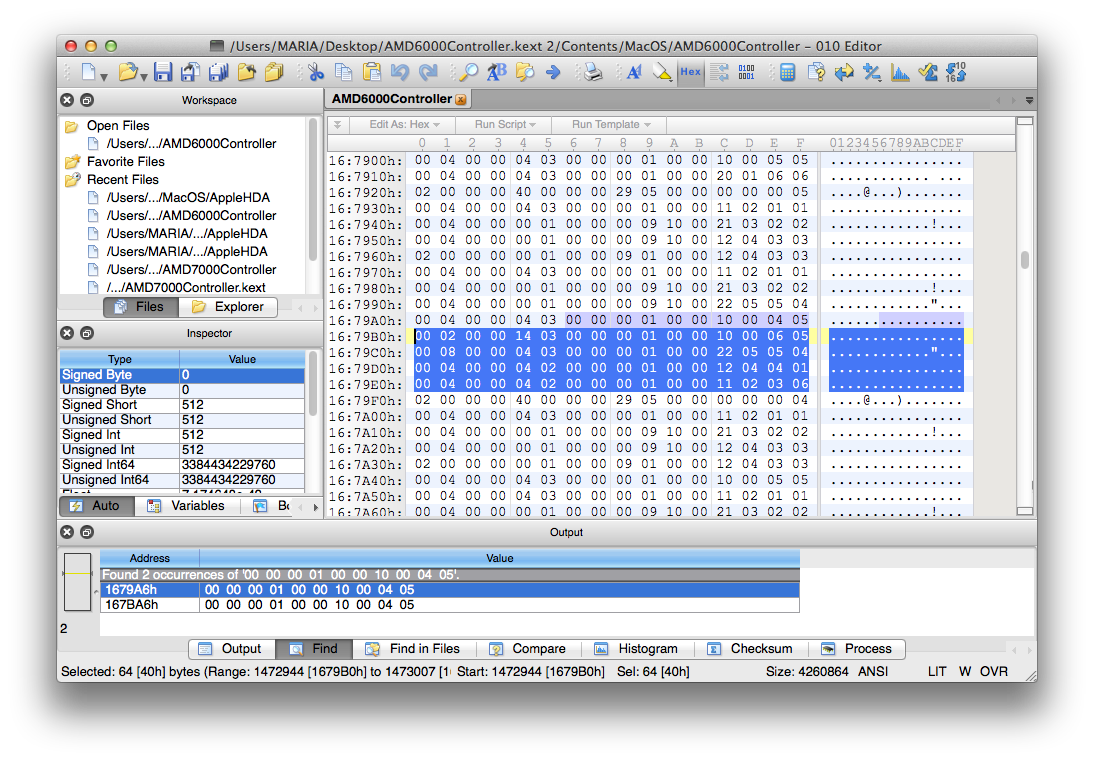Close the Inspector panel
This screenshot has width=1094, height=761.
(x=67, y=333)
